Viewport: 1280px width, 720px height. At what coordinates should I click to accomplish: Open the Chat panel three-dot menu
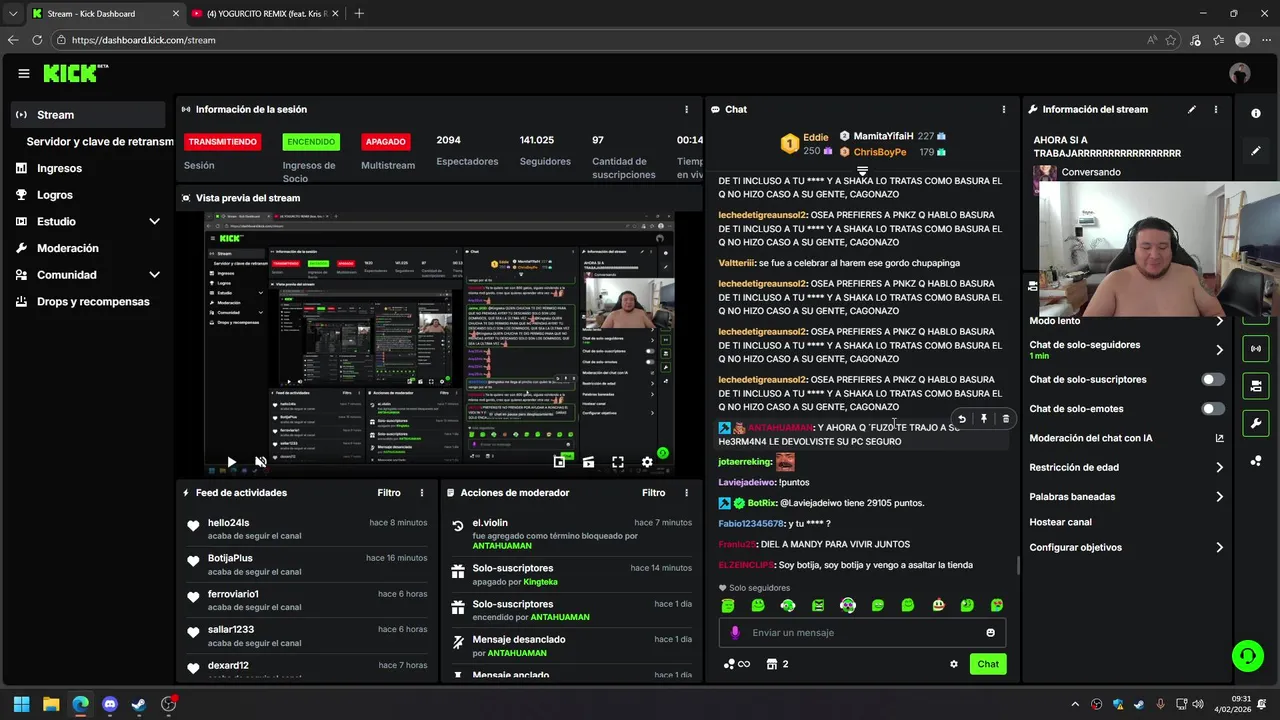(x=1004, y=109)
